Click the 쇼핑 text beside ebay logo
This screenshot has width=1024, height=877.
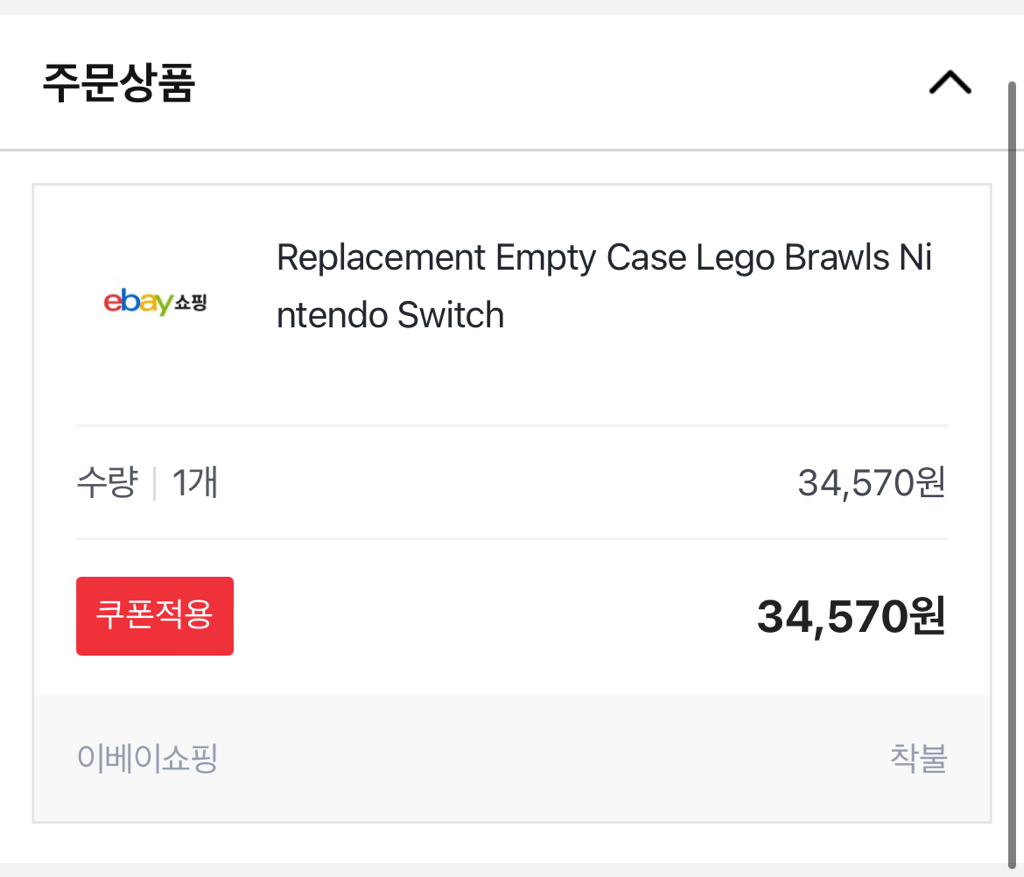[191, 302]
